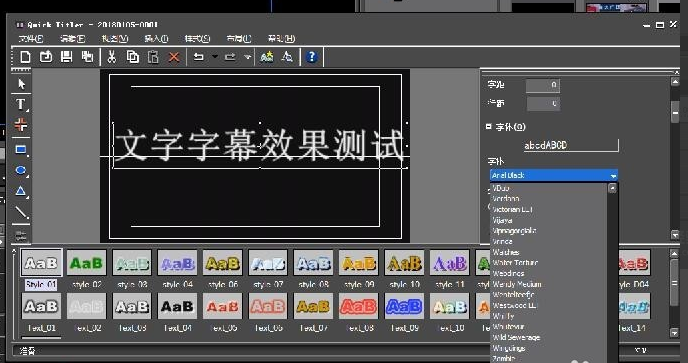The height and width of the screenshot is (363, 688).
Task: Click the blue question-mark Help icon
Action: tap(312, 57)
